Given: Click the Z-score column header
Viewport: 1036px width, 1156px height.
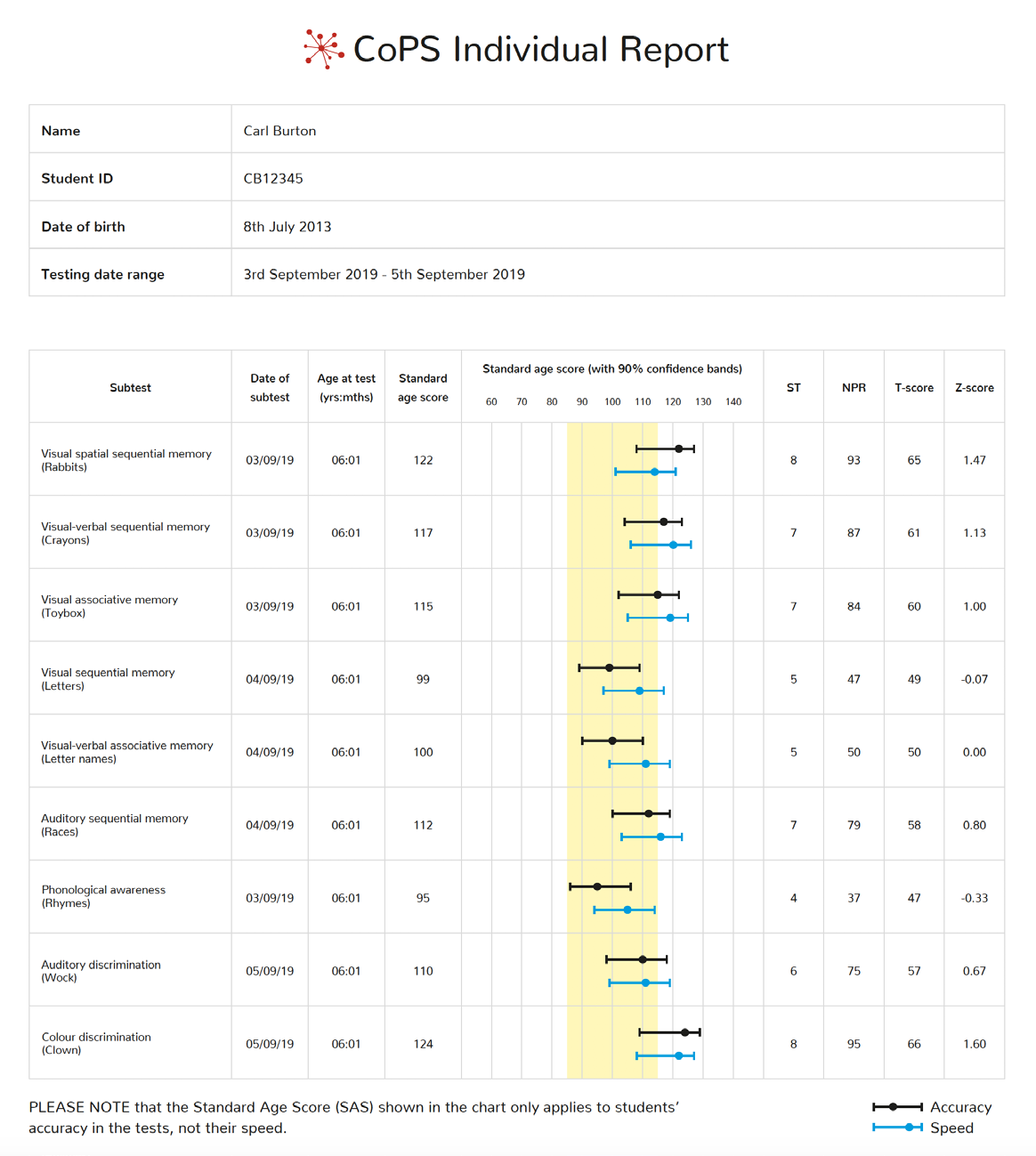Looking at the screenshot, I should [x=975, y=387].
